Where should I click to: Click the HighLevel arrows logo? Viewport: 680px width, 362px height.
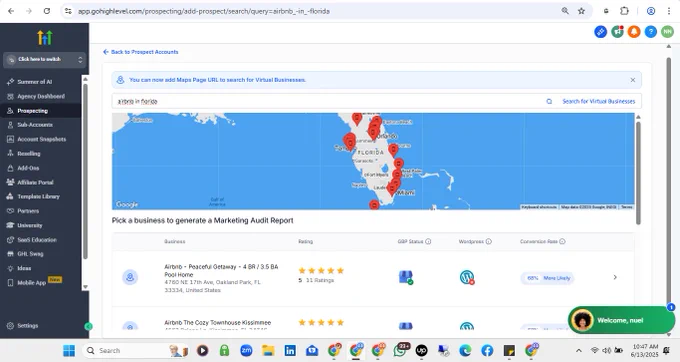45,38
